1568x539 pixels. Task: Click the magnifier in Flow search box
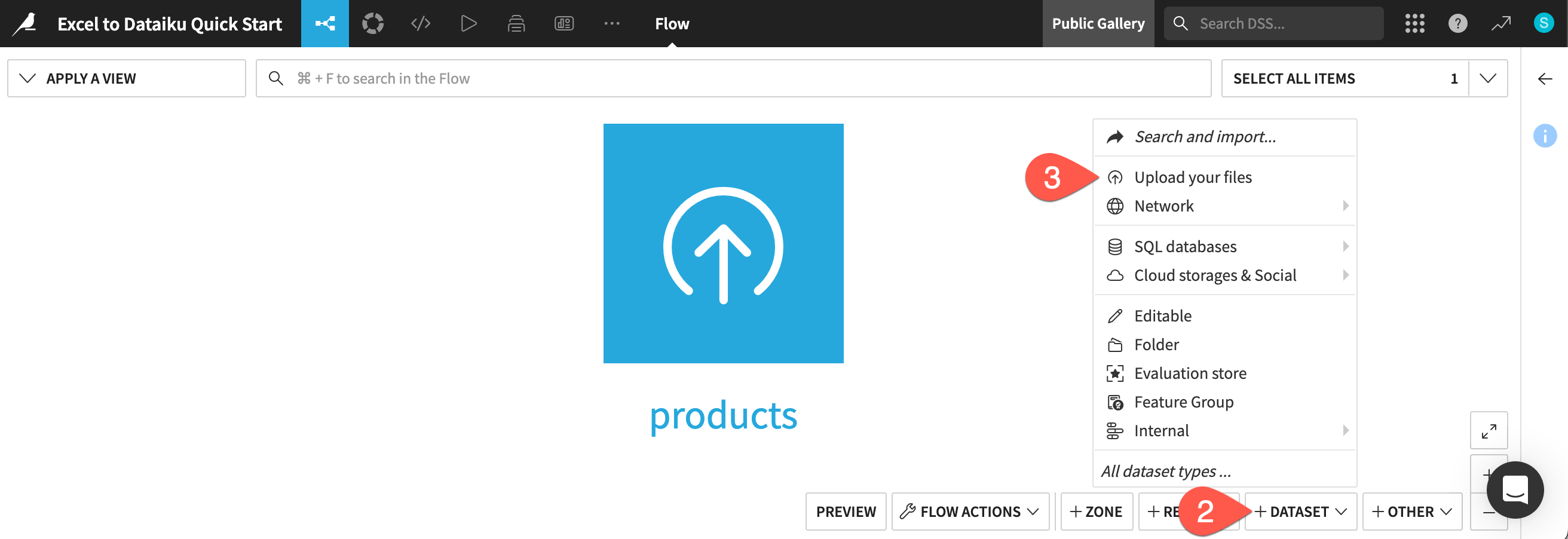[275, 78]
